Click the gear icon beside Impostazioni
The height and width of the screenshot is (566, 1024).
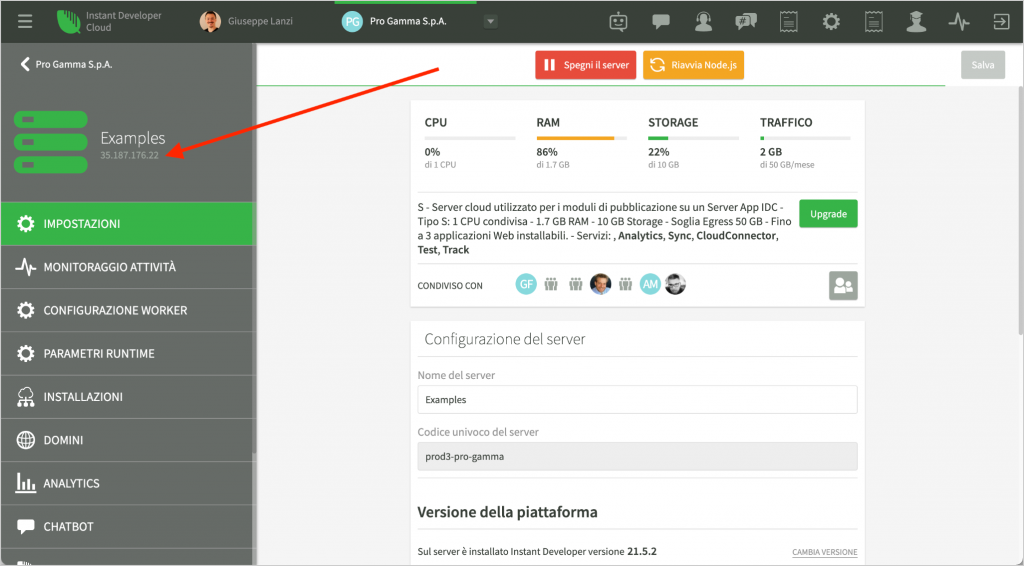[25, 224]
